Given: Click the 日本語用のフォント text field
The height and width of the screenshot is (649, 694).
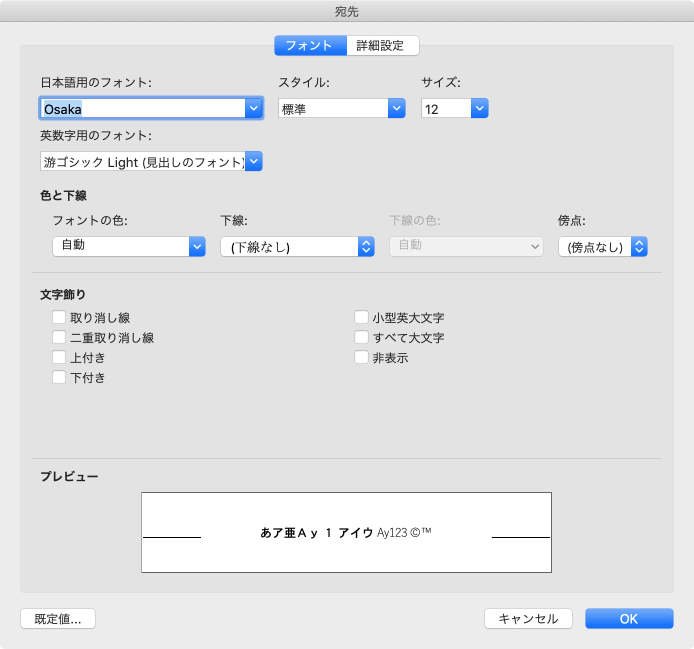Looking at the screenshot, I should click(x=142, y=108).
